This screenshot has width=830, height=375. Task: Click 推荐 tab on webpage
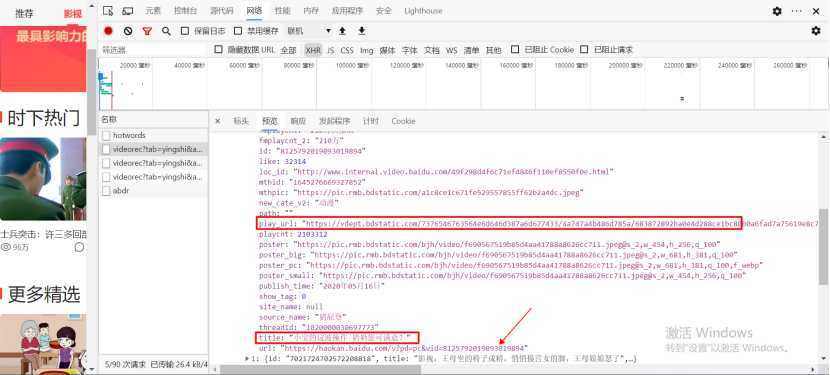click(x=24, y=14)
